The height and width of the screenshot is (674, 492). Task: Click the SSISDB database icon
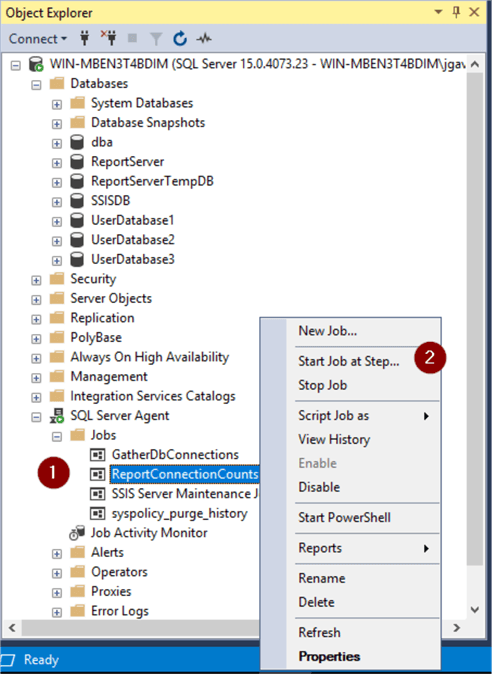[77, 201]
